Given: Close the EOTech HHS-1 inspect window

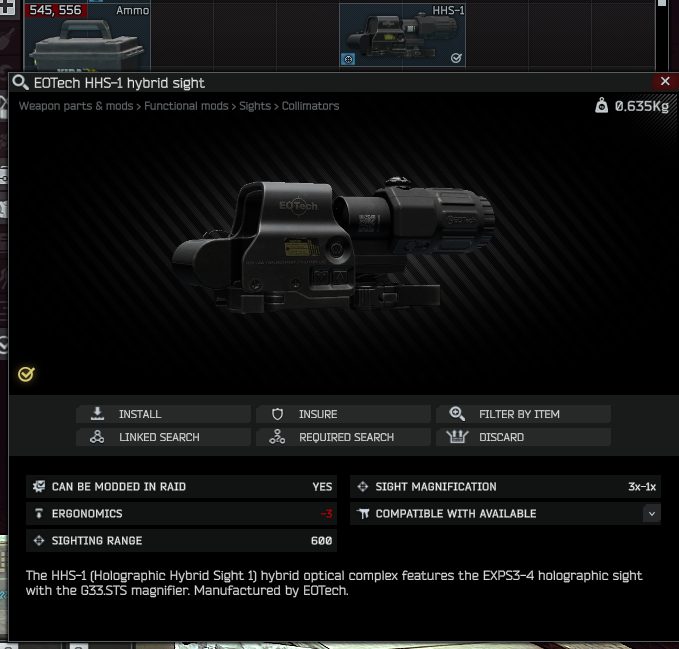Looking at the screenshot, I should [665, 81].
